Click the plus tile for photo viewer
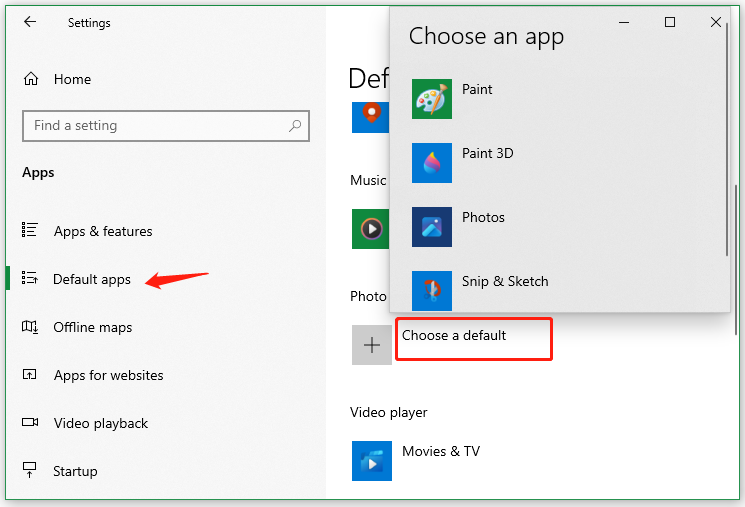This screenshot has height=507, width=745. tap(372, 345)
